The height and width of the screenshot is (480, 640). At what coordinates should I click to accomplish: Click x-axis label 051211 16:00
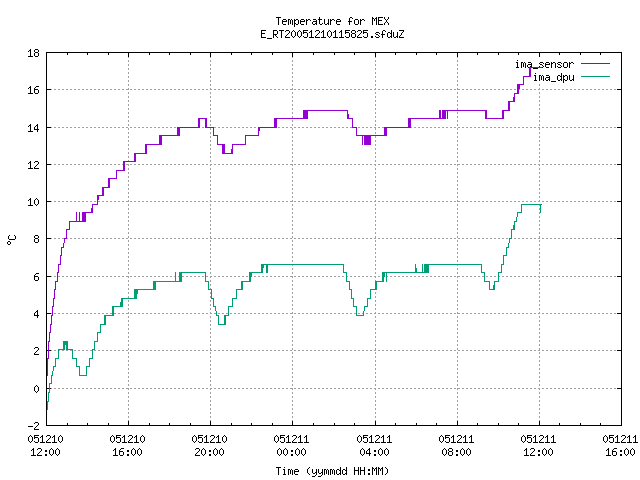(620, 446)
